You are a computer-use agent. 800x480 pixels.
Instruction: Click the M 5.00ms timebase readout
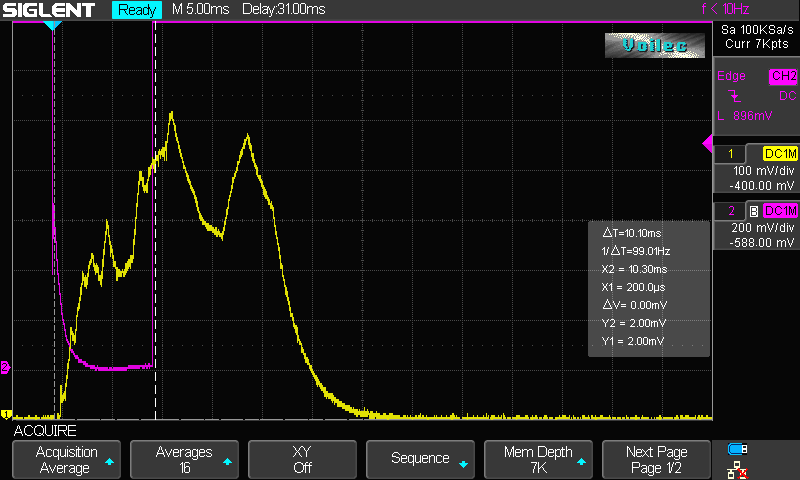(201, 9)
